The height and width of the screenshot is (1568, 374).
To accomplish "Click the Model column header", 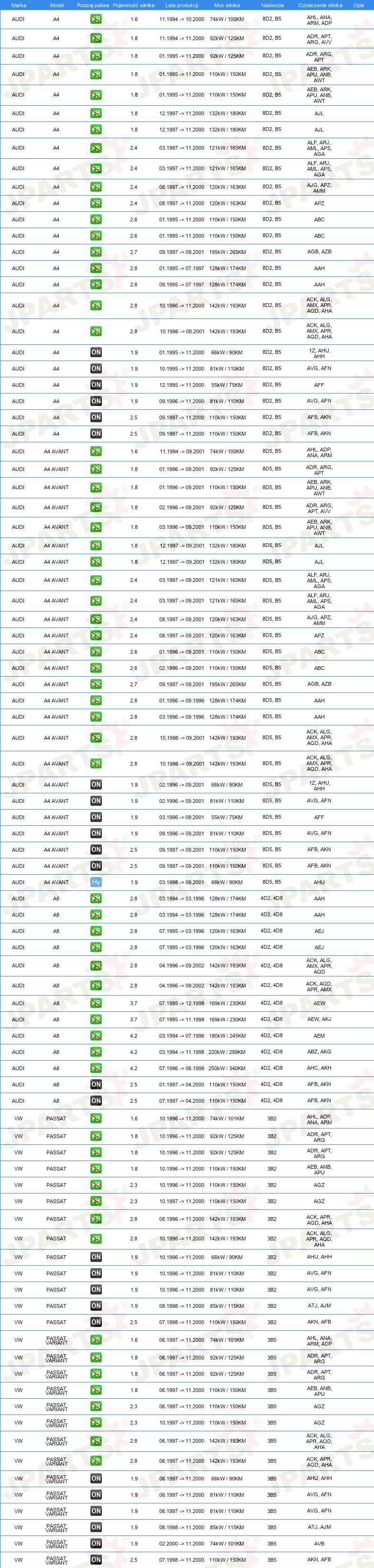I will click(56, 5).
